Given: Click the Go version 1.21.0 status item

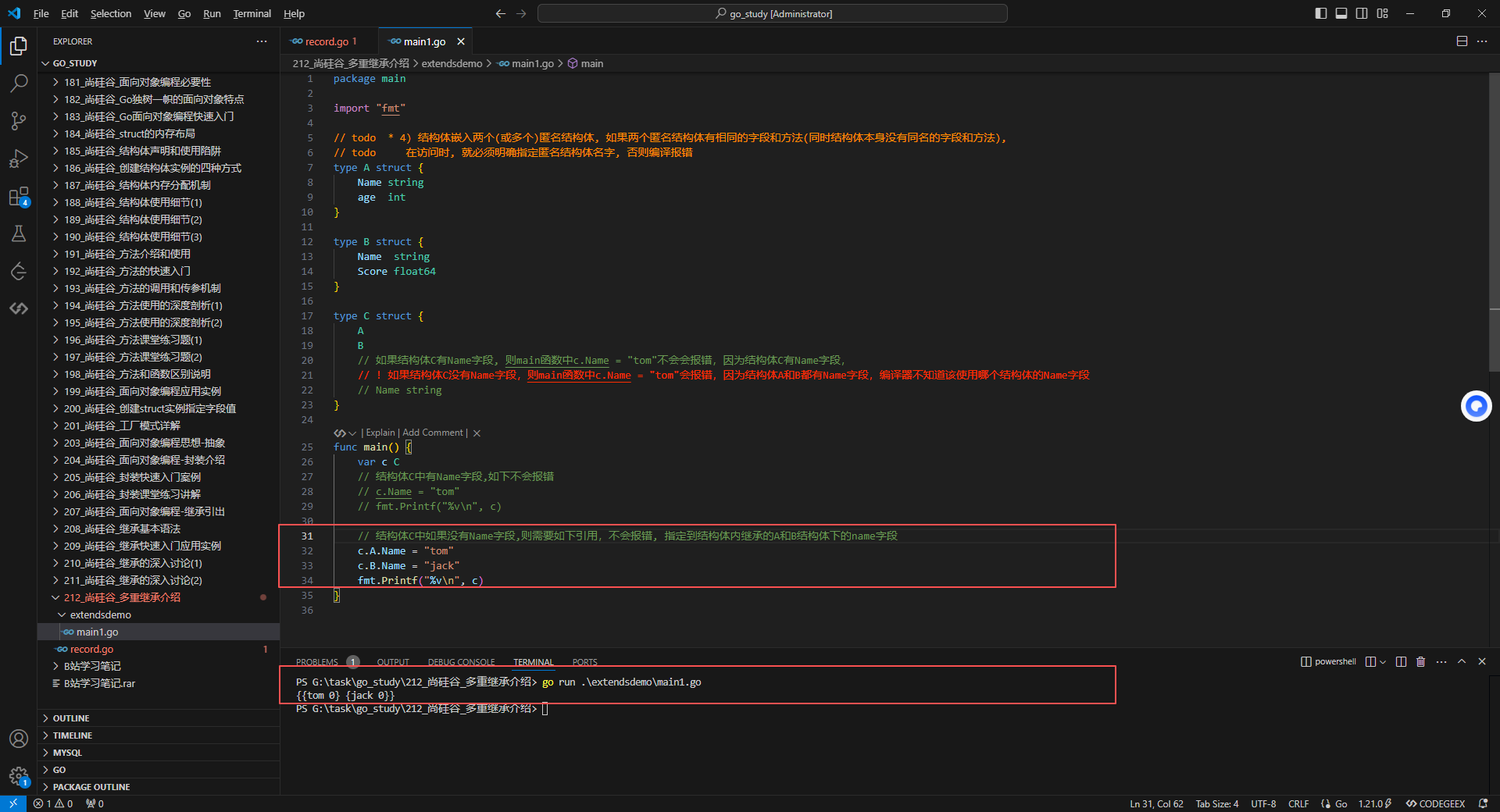Looking at the screenshot, I should click(1374, 803).
